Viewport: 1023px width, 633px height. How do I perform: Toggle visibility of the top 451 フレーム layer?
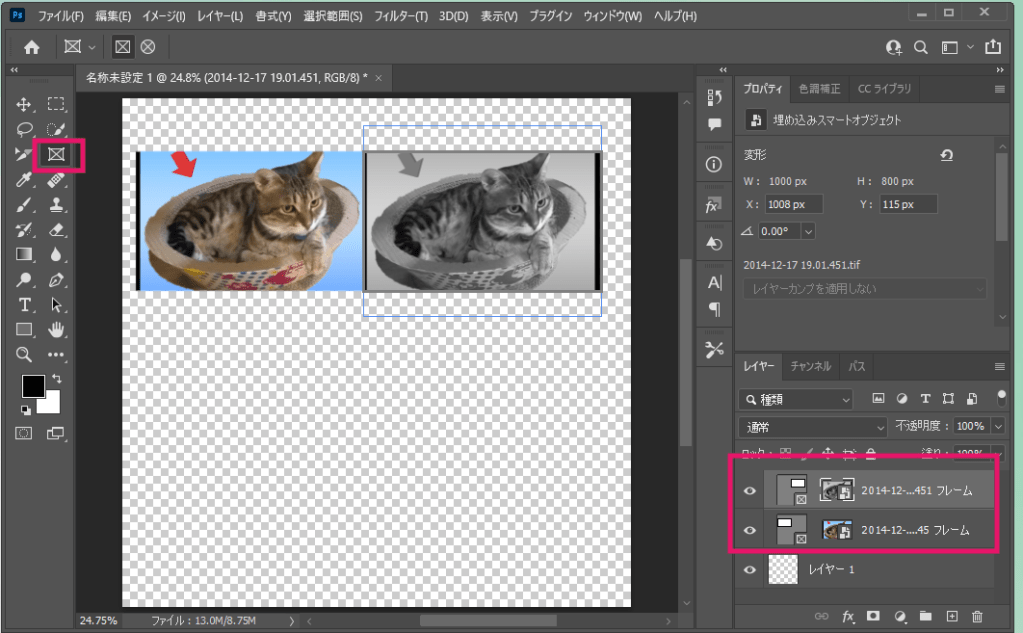(x=751, y=490)
